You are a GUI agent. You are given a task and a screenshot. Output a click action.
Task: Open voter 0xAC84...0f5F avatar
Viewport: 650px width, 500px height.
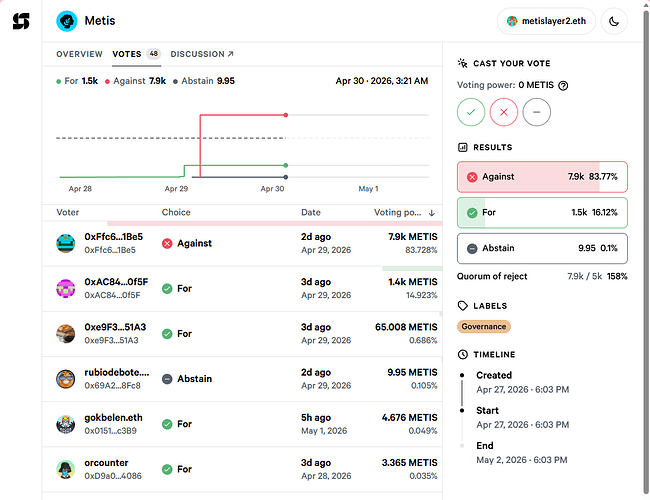[65, 289]
